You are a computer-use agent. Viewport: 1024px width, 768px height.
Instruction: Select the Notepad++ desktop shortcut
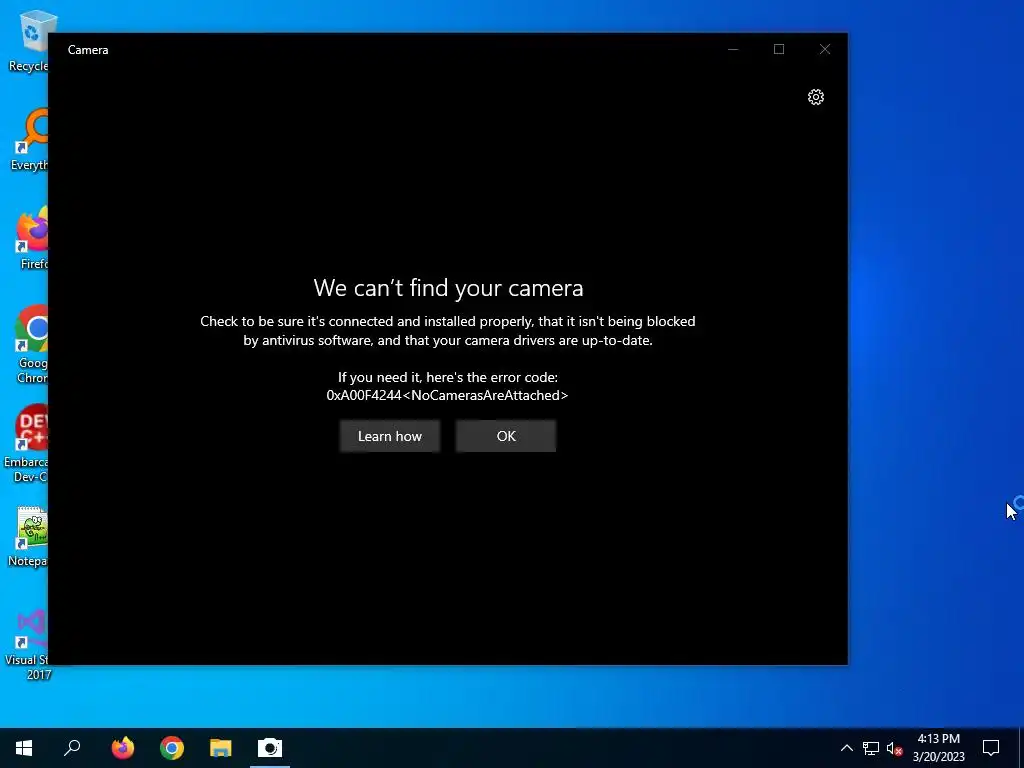point(29,537)
